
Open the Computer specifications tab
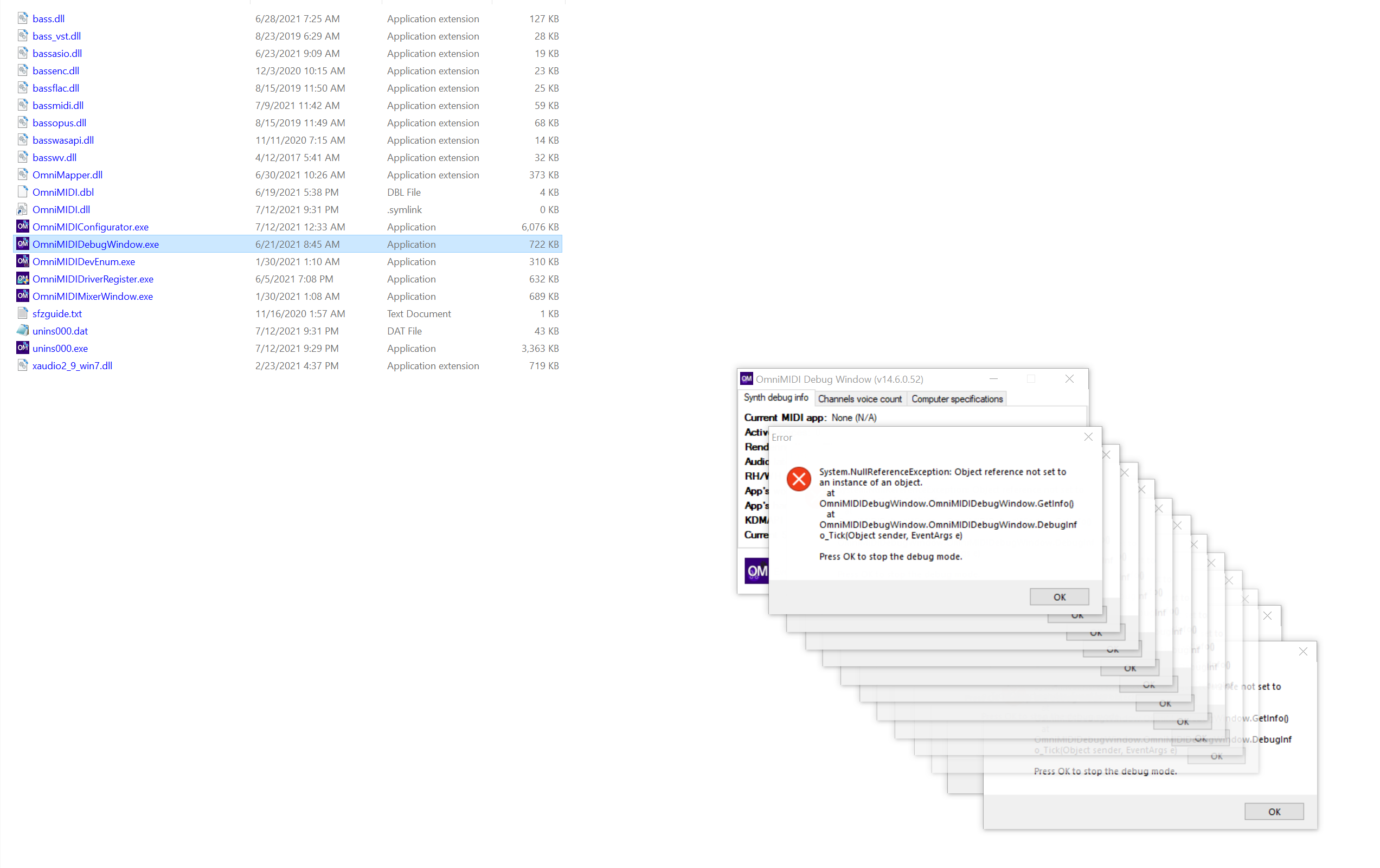tap(957, 398)
